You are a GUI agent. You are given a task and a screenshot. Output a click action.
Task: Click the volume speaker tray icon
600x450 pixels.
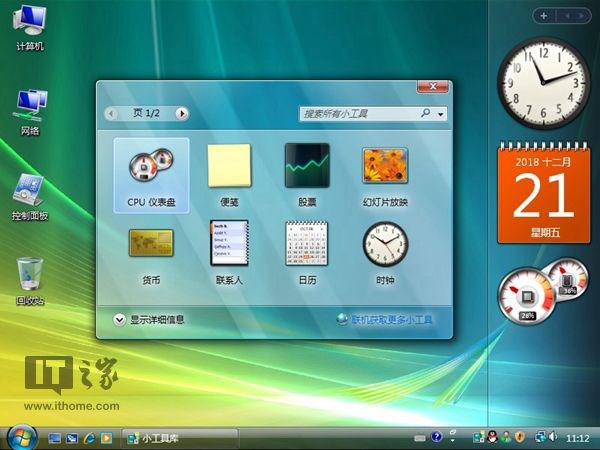click(553, 437)
